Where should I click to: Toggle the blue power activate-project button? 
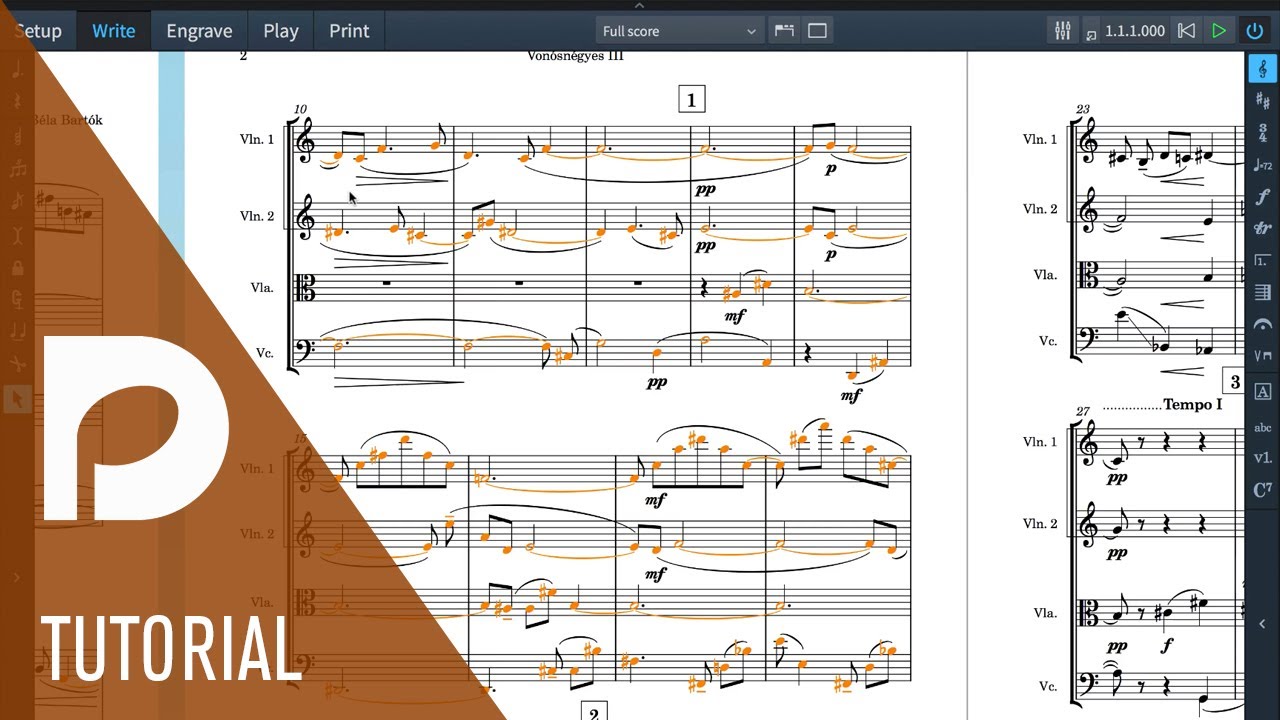(1254, 31)
